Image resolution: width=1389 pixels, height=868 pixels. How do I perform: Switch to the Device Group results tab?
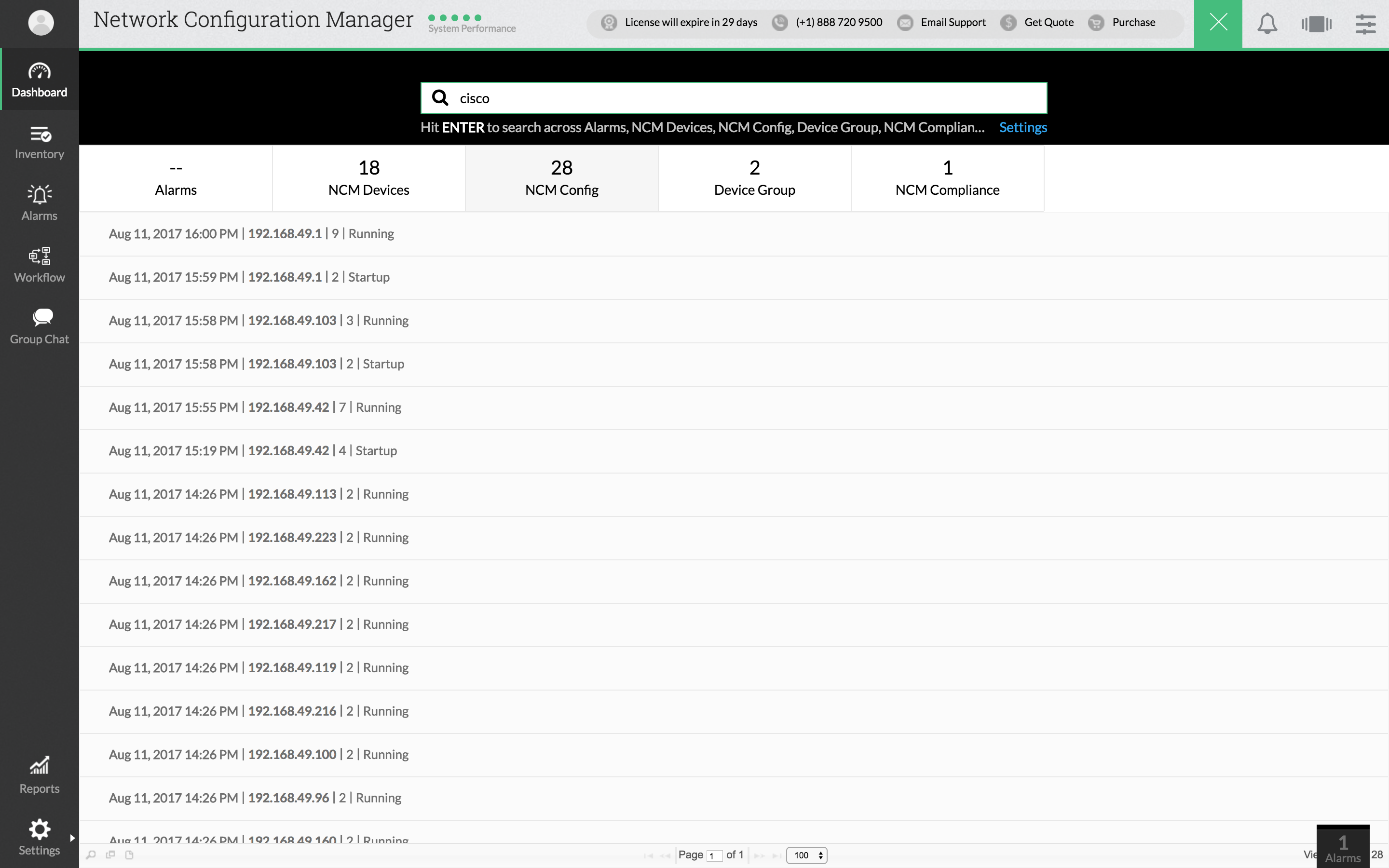click(x=754, y=178)
